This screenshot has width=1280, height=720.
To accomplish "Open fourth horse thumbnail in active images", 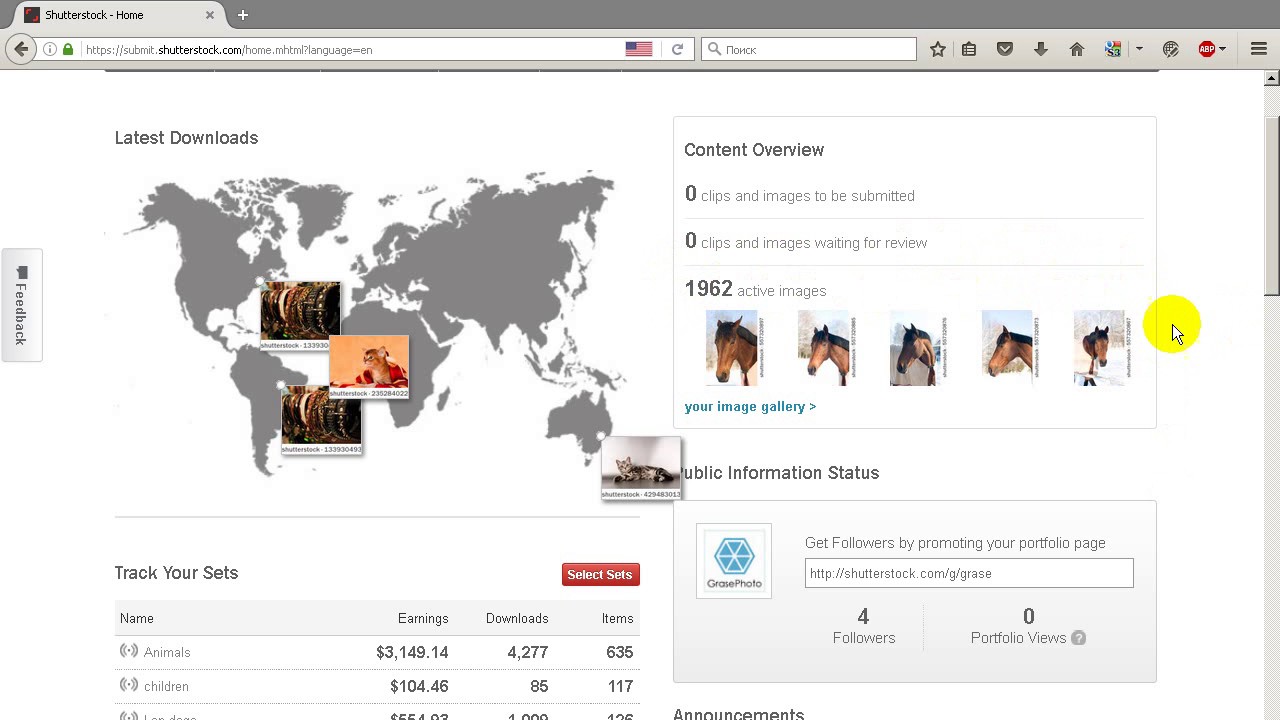I will (1012, 348).
